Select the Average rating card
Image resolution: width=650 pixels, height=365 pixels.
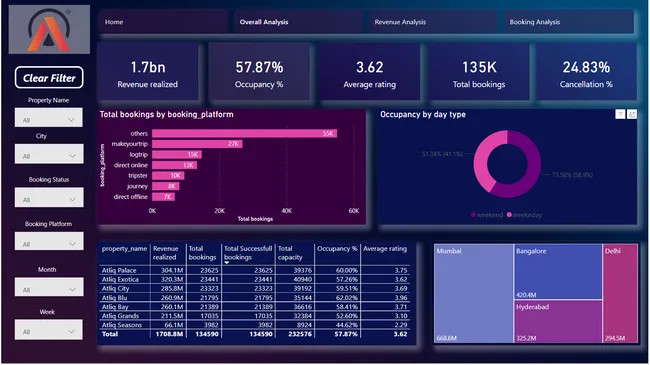[x=369, y=72]
